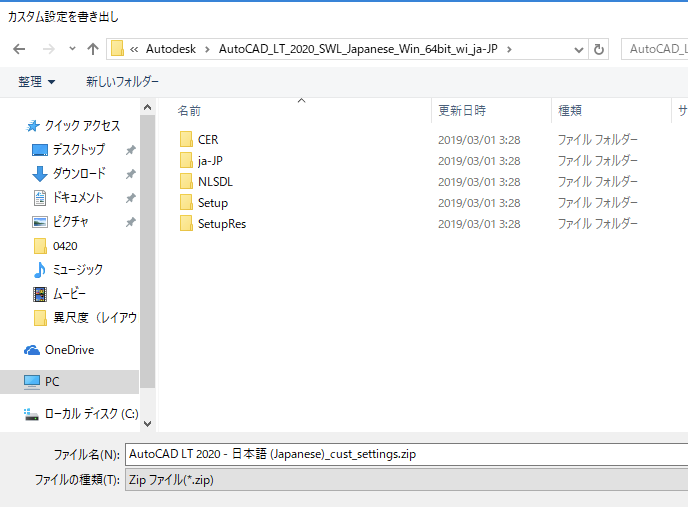Refresh the folder view
This screenshot has width=688, height=507.
[x=598, y=49]
